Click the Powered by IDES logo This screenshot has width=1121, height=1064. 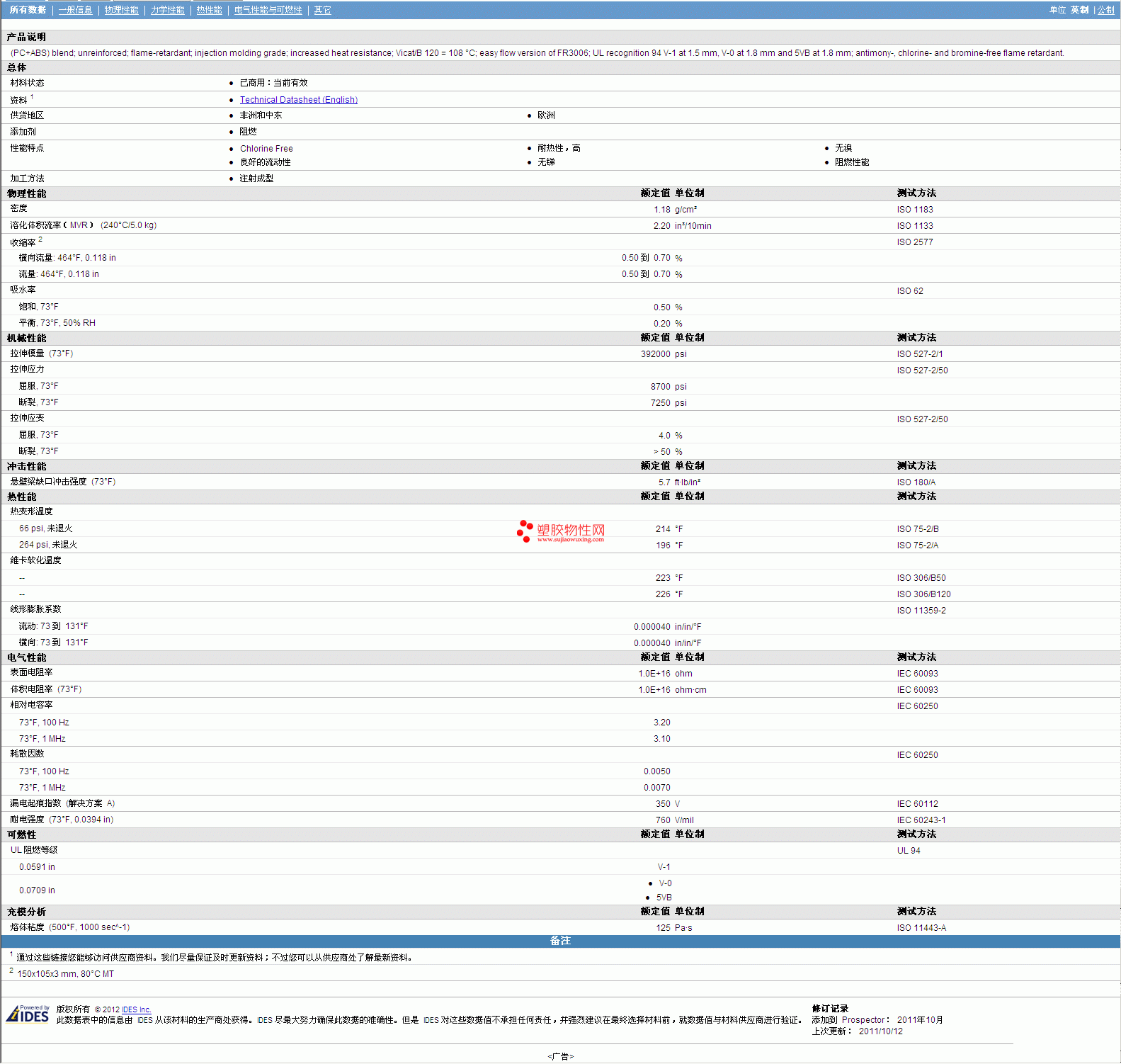pos(28,1014)
